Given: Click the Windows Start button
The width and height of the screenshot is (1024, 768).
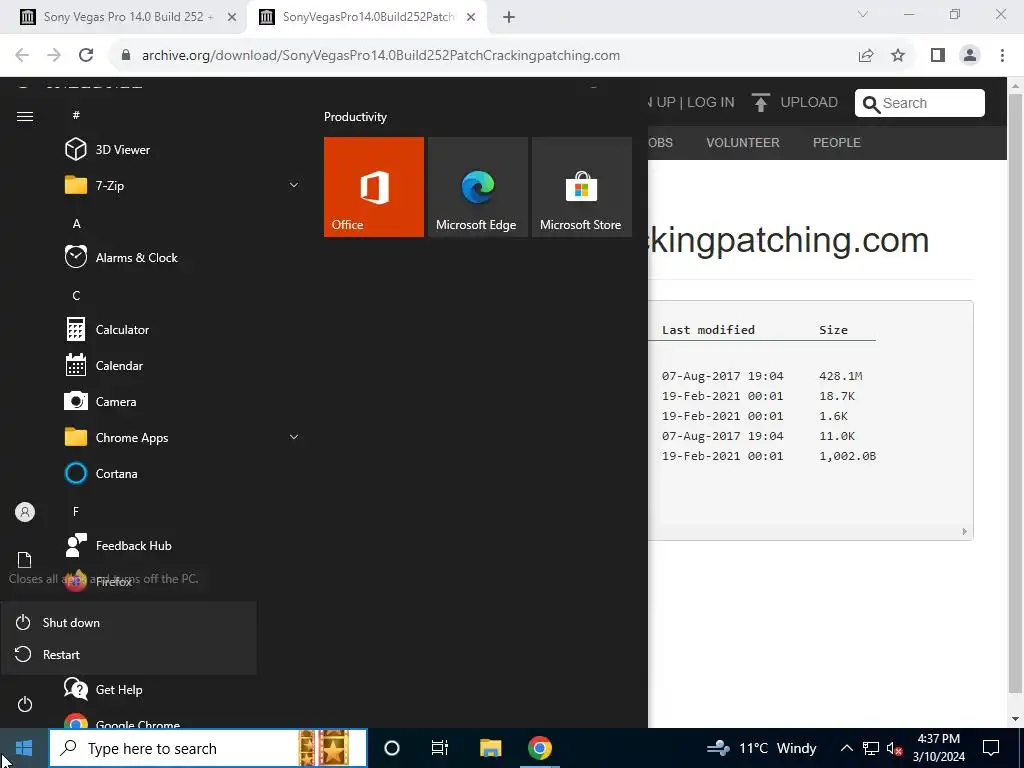Looking at the screenshot, I should [24, 748].
